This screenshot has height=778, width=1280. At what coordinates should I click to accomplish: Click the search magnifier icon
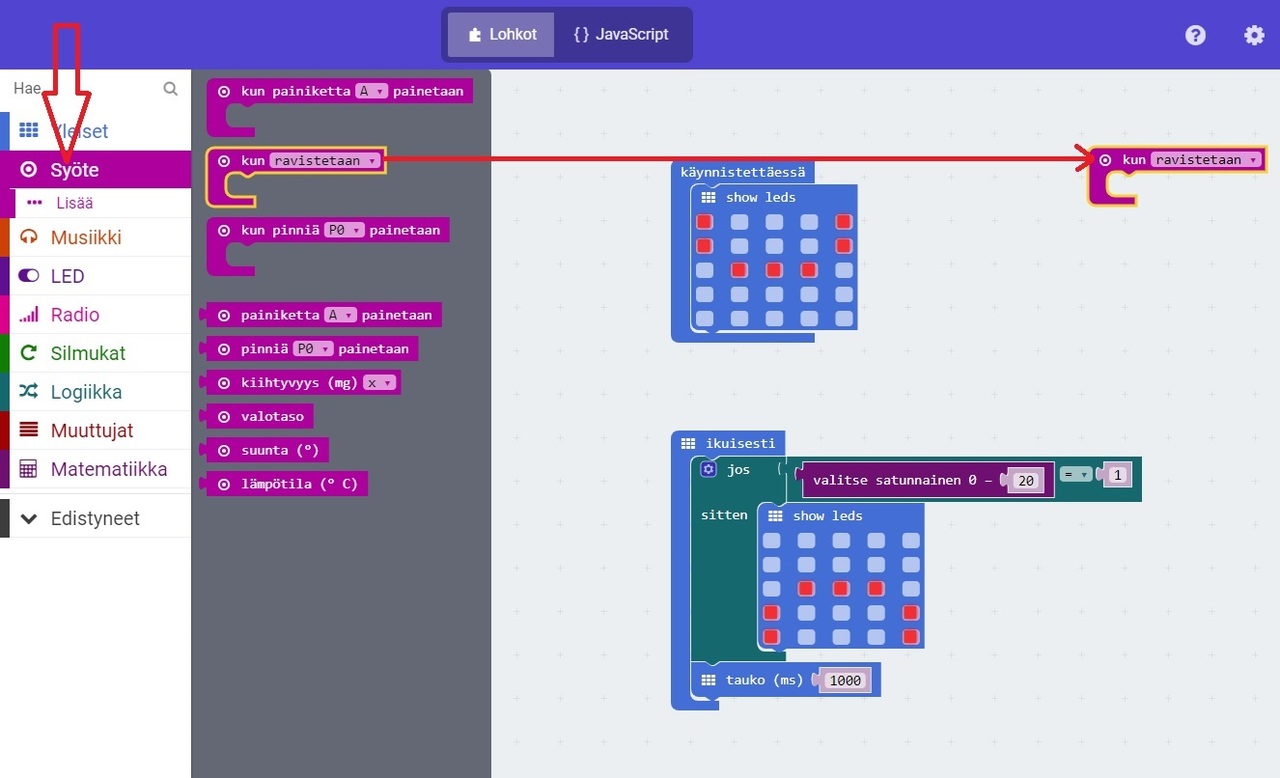171,89
